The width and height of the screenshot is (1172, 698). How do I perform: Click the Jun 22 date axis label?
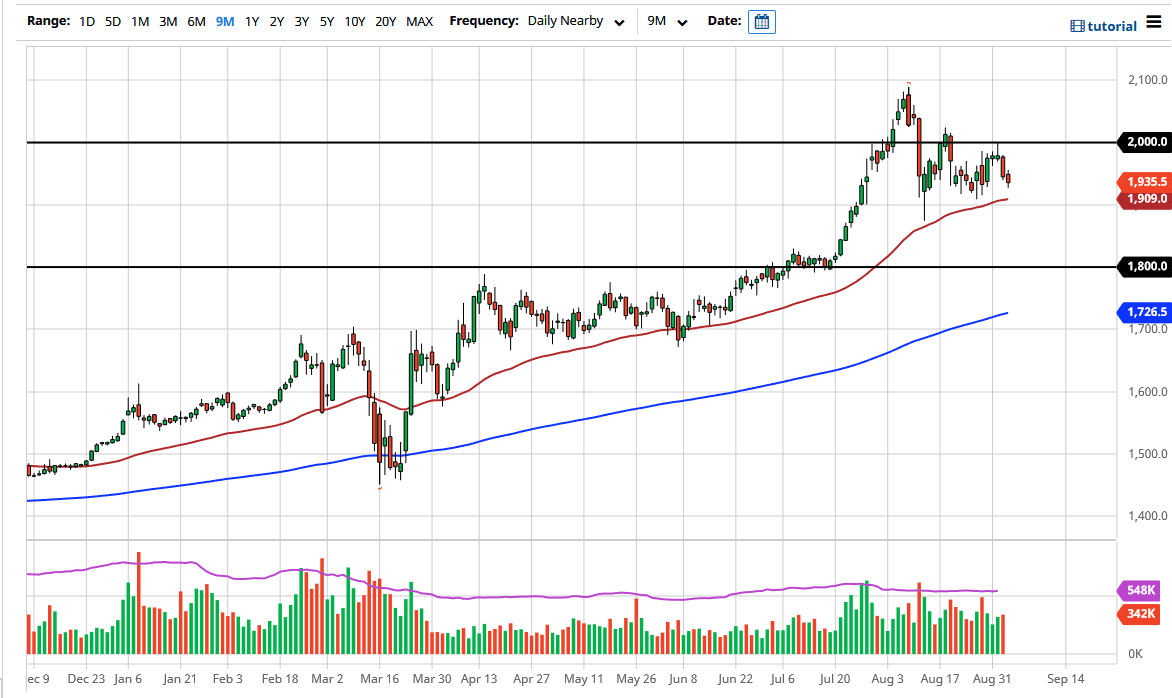[x=735, y=679]
